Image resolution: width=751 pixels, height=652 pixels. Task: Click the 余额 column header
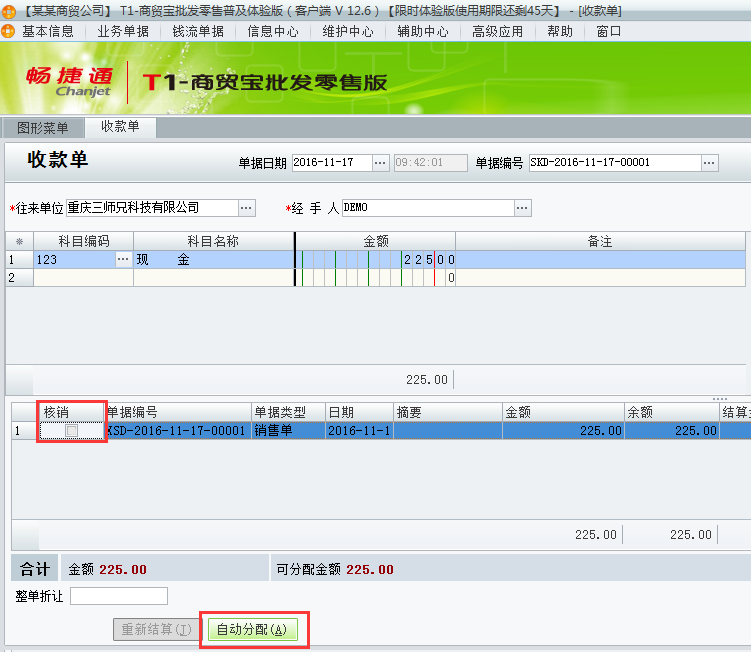click(x=671, y=412)
